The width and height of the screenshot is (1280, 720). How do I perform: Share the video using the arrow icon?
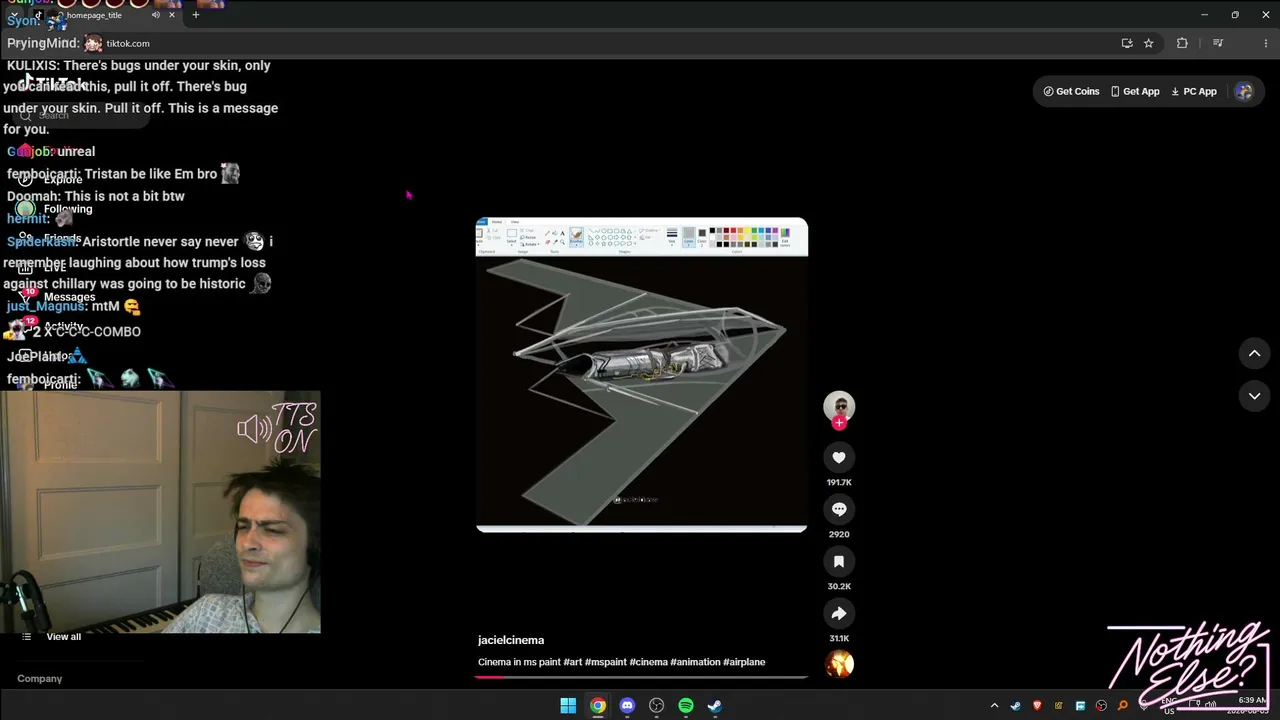[x=839, y=614]
